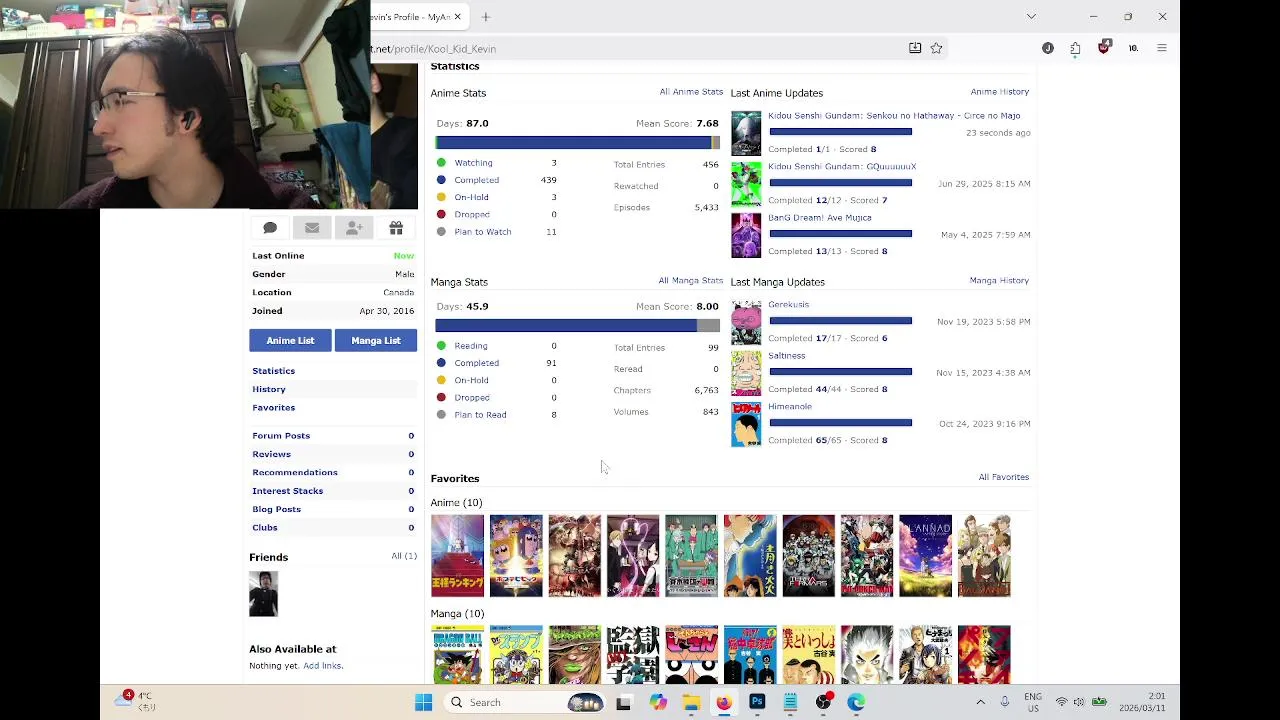Open the Favorites sidebar link

coord(273,408)
